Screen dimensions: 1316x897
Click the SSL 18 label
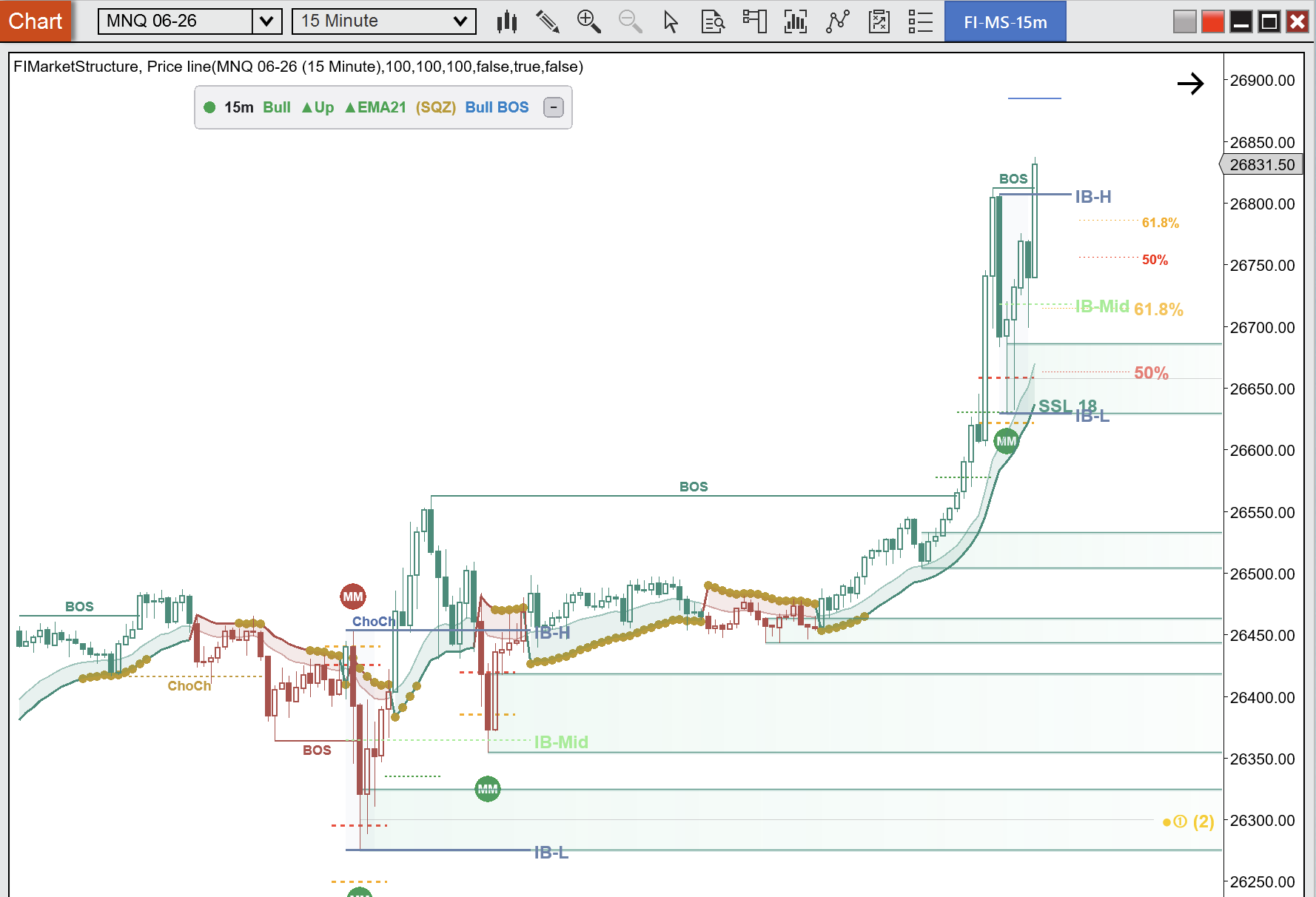pyautogui.click(x=1067, y=406)
